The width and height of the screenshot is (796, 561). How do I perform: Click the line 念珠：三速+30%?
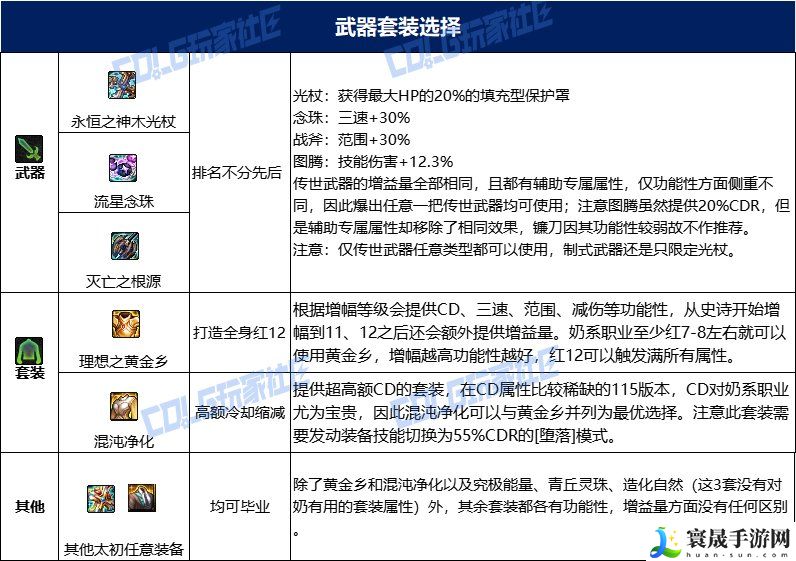coord(351,118)
